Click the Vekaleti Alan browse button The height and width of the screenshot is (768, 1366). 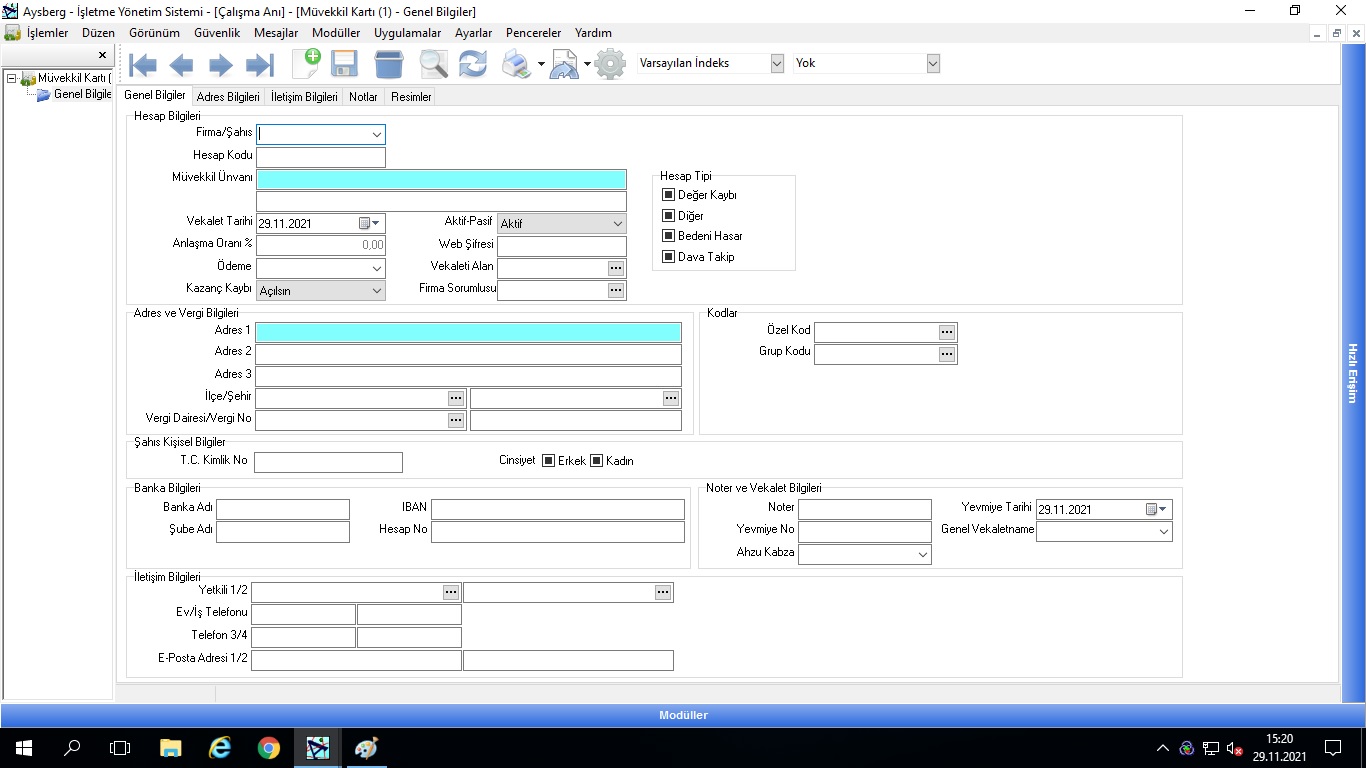point(616,268)
